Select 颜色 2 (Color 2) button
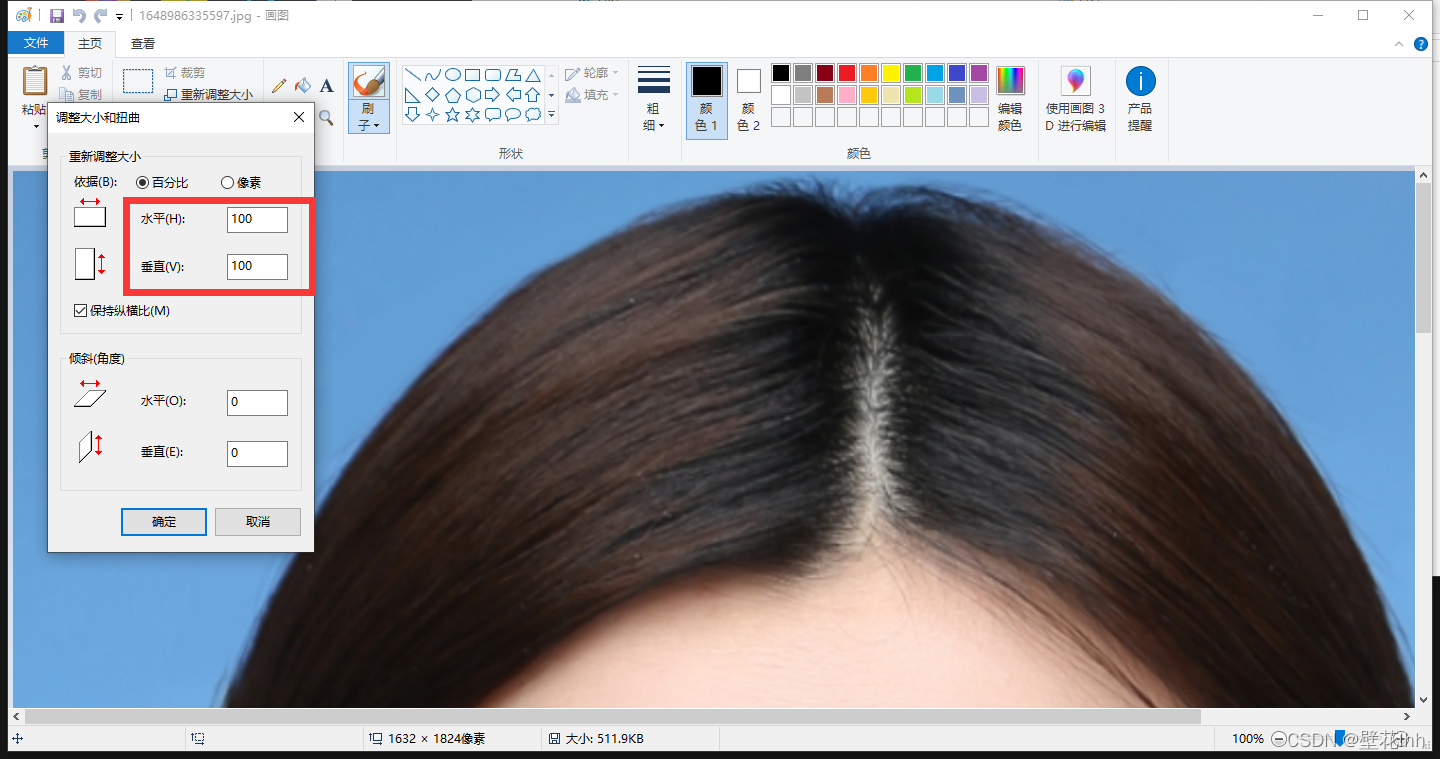This screenshot has width=1440, height=759. [749, 99]
